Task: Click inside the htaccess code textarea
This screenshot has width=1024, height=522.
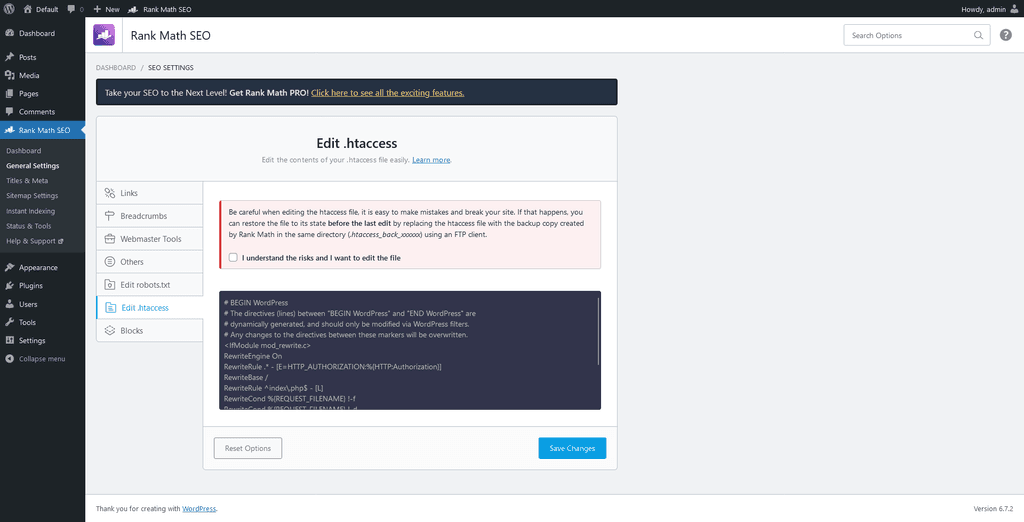Action: click(409, 351)
